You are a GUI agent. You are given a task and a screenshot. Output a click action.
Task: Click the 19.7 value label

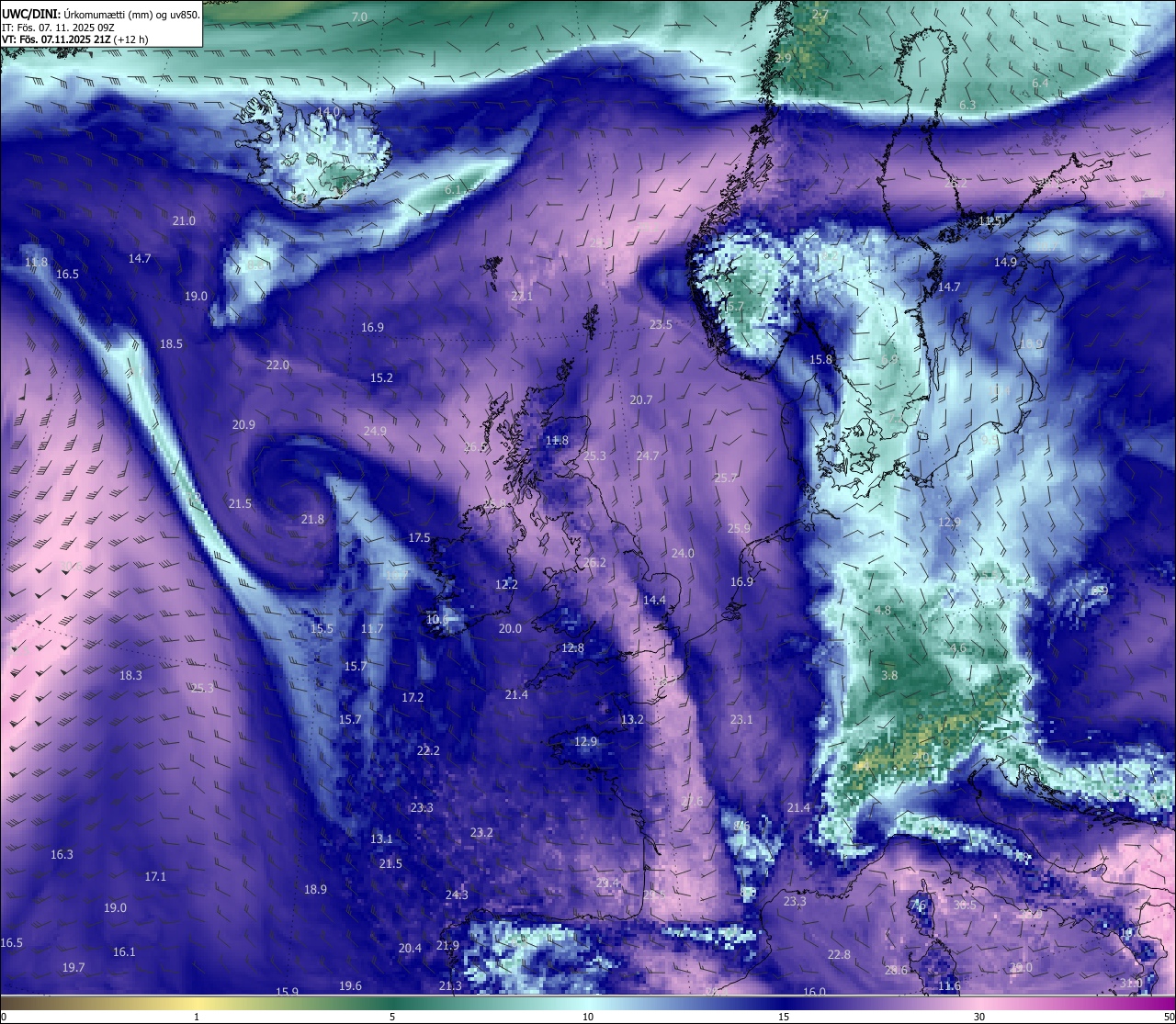tap(73, 968)
